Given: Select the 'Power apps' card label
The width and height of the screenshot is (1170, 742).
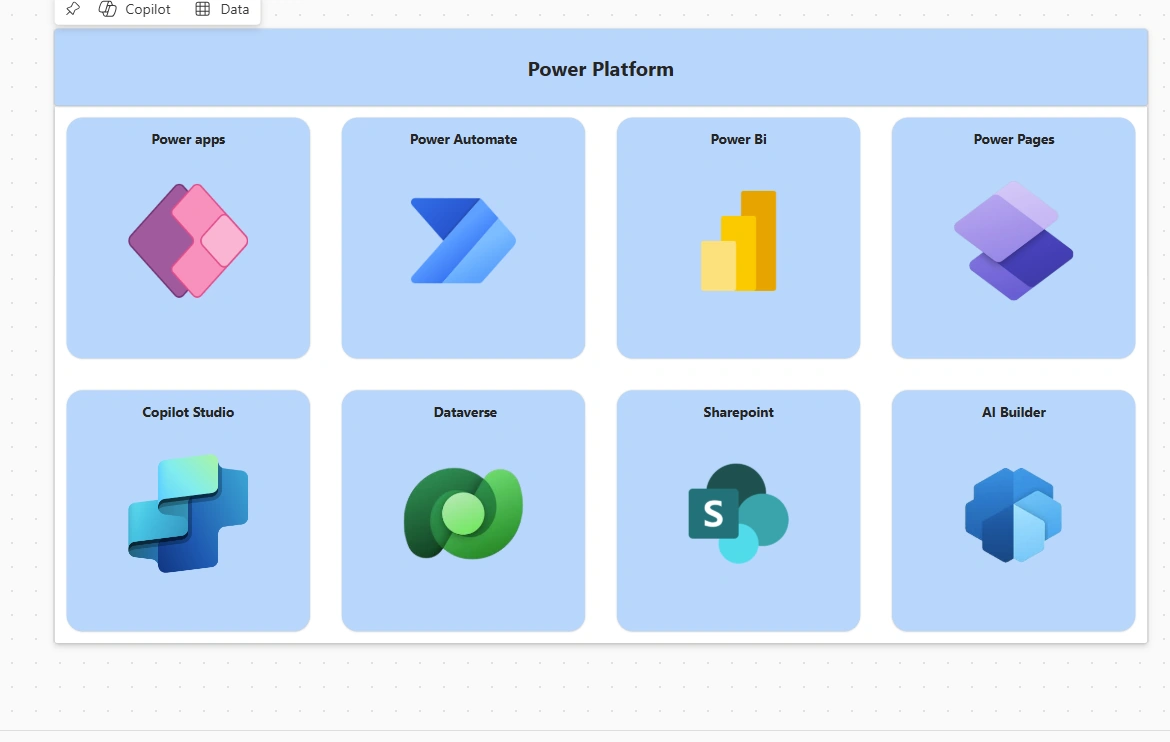Looking at the screenshot, I should tap(188, 140).
